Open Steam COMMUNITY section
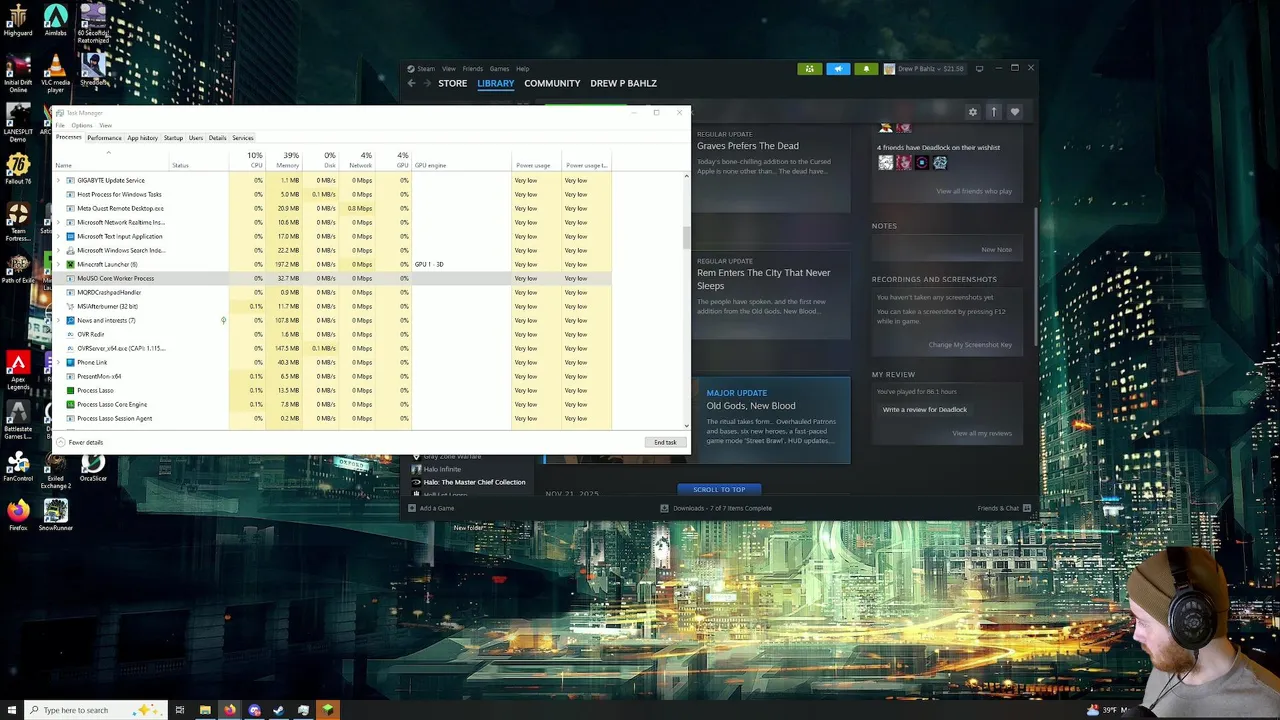This screenshot has height=720, width=1280. coord(552,83)
